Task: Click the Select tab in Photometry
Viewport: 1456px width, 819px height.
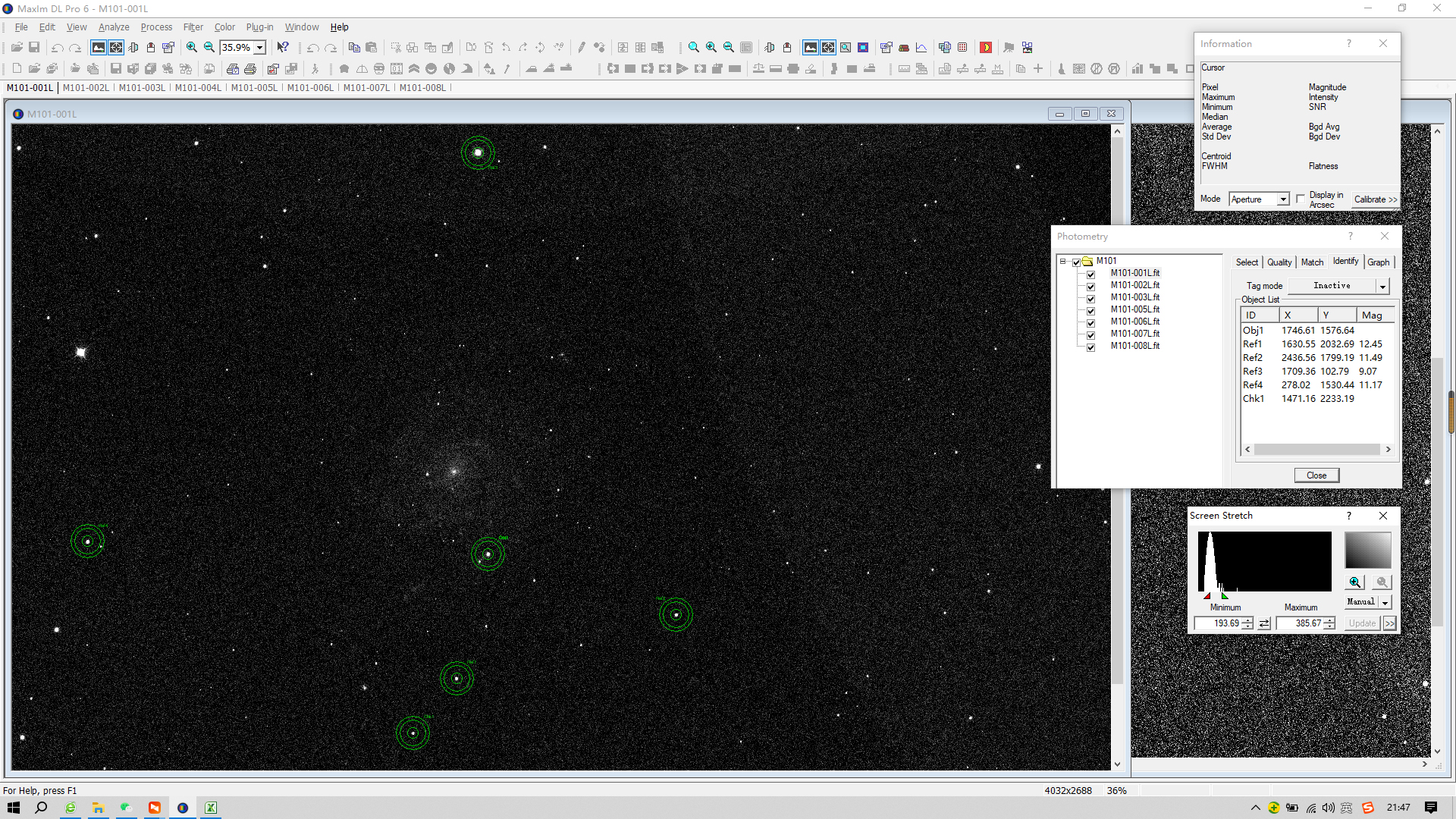Action: pos(1247,262)
